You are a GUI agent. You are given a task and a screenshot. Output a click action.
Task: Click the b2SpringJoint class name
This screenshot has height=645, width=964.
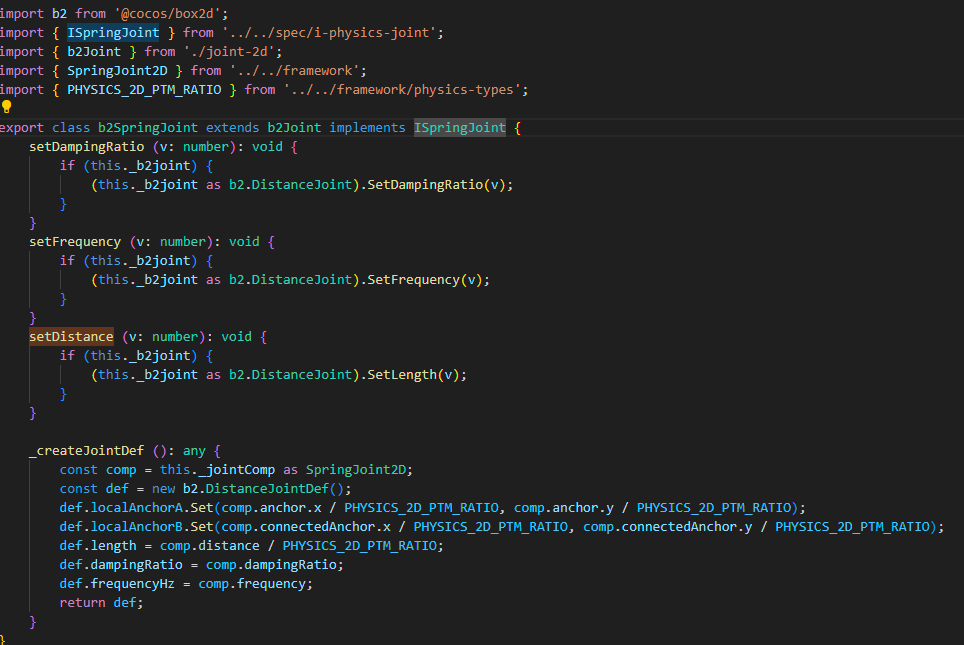pyautogui.click(x=148, y=128)
